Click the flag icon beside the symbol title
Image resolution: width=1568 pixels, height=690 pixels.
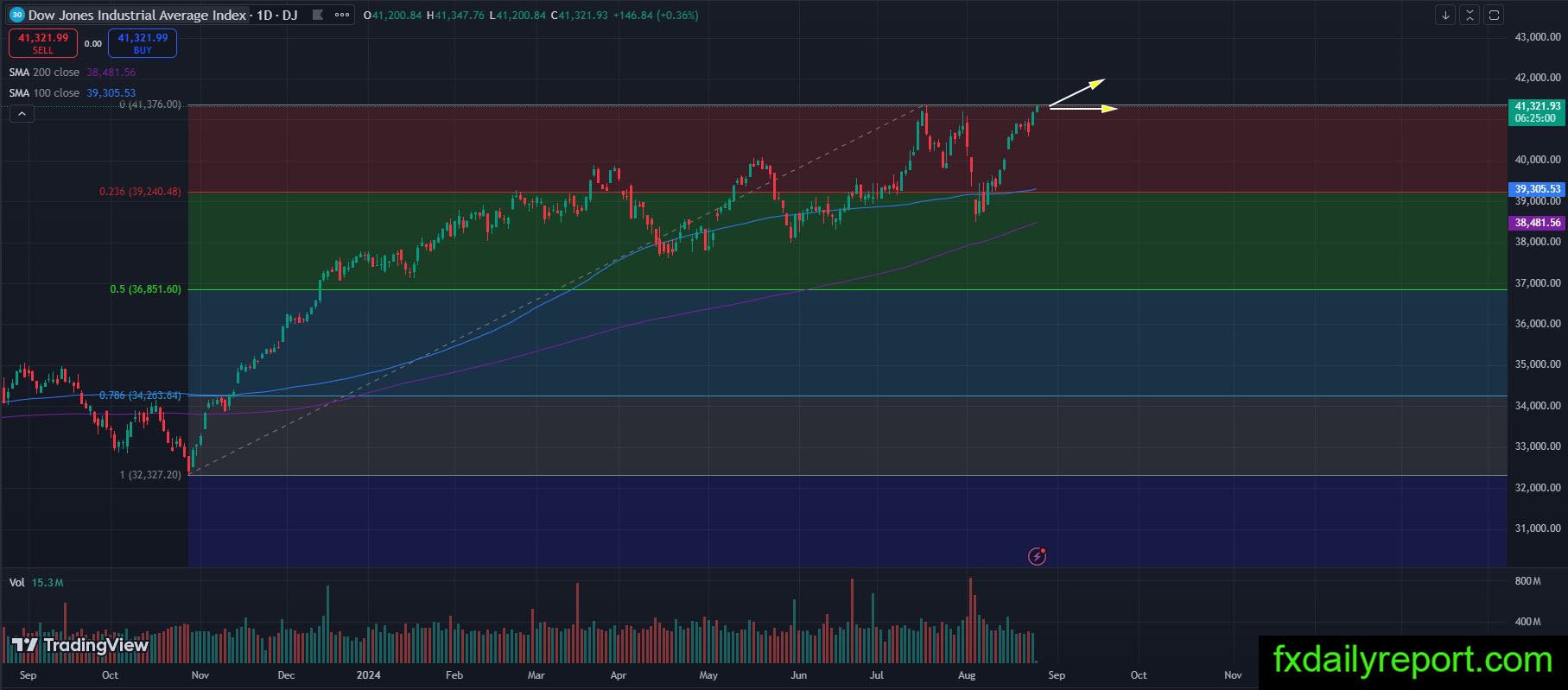coord(318,15)
